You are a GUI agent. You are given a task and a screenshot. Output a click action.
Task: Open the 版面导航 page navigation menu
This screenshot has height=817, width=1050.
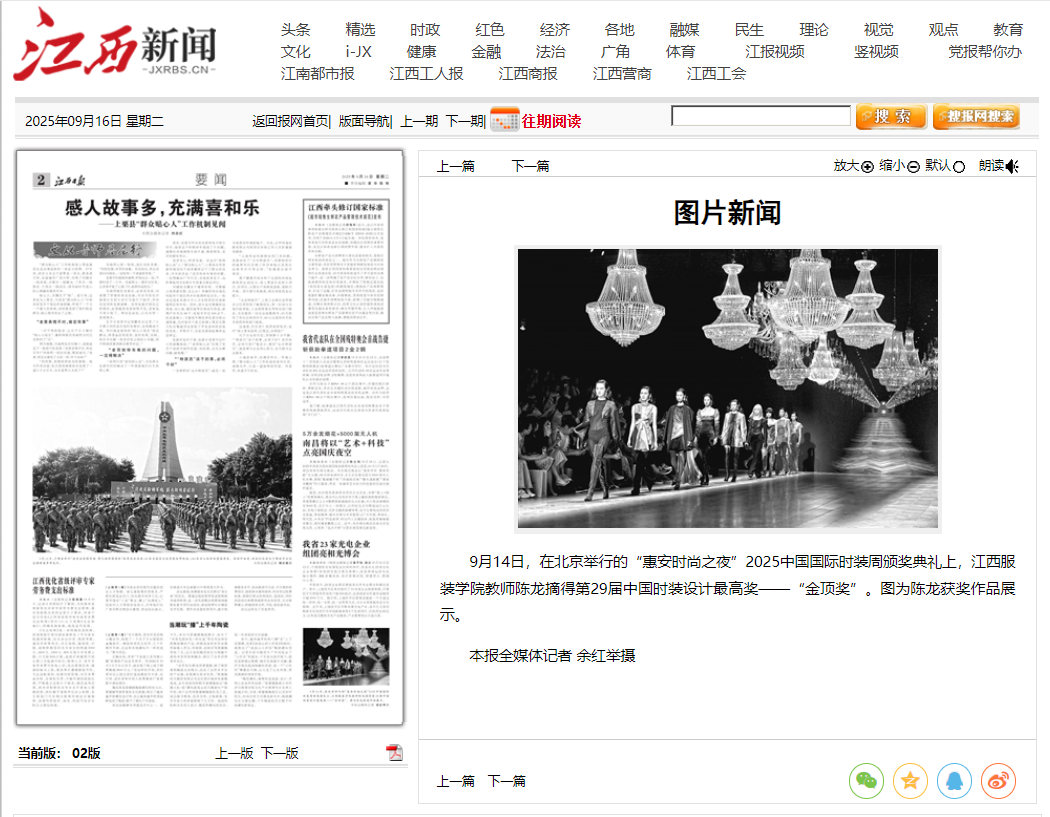click(x=363, y=121)
